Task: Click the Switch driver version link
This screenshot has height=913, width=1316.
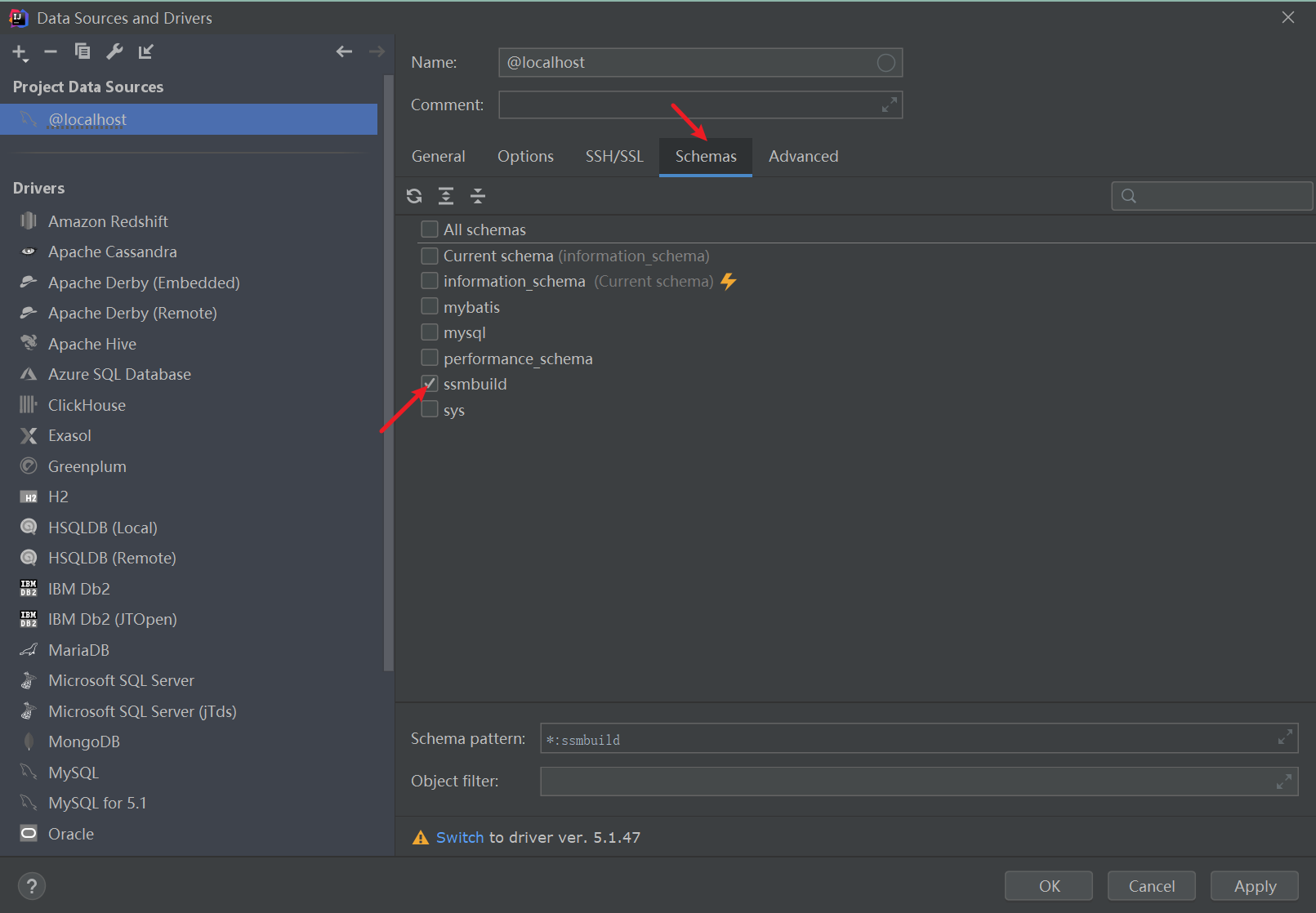Action: pos(460,838)
